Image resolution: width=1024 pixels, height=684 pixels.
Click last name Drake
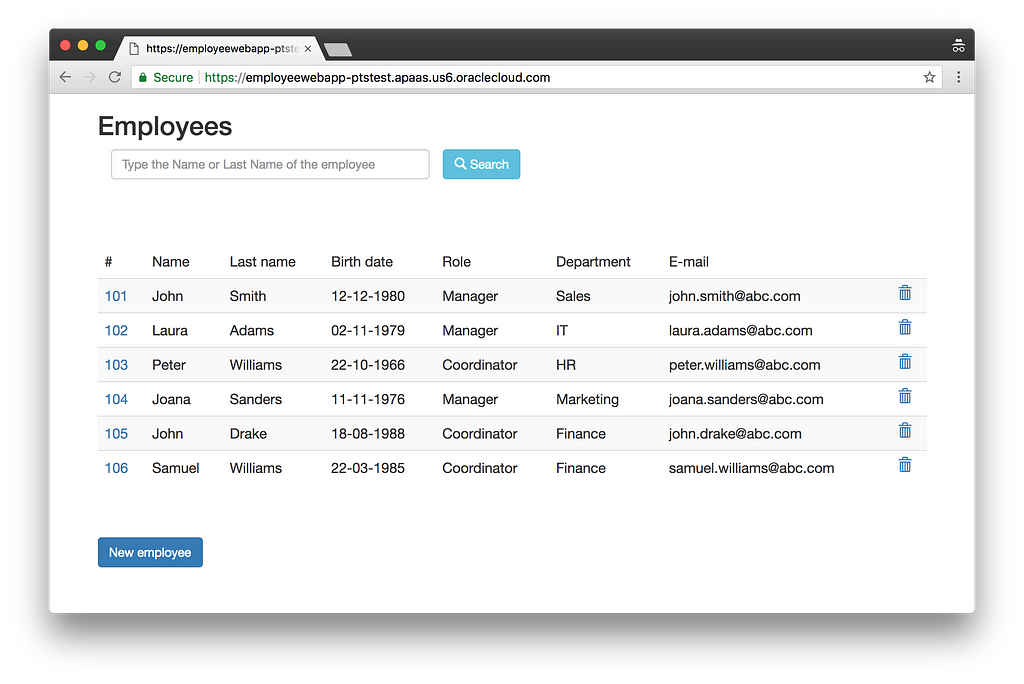tap(248, 434)
